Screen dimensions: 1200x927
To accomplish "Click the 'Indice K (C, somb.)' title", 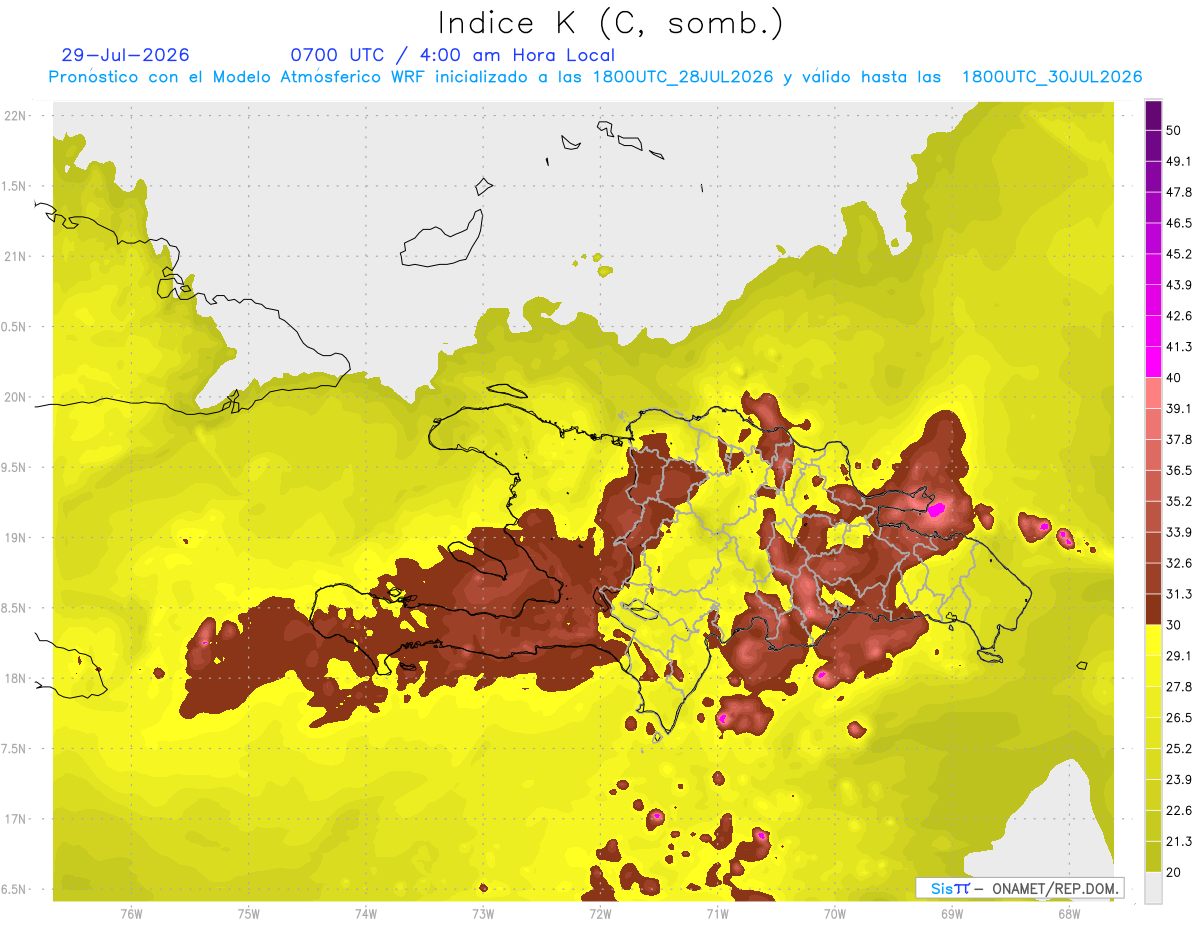I will point(610,24).
